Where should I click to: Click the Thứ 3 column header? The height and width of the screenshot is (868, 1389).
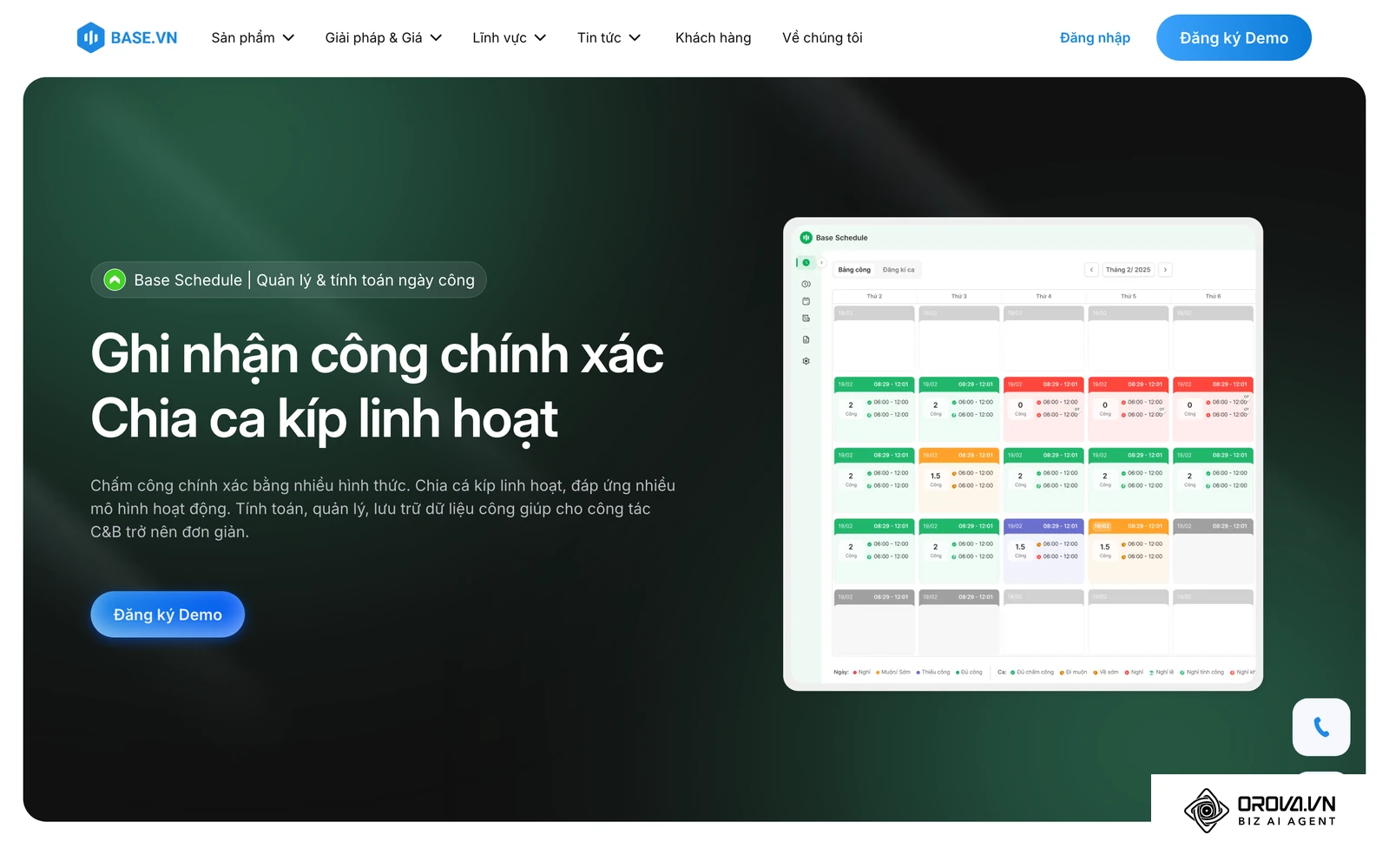(x=958, y=296)
